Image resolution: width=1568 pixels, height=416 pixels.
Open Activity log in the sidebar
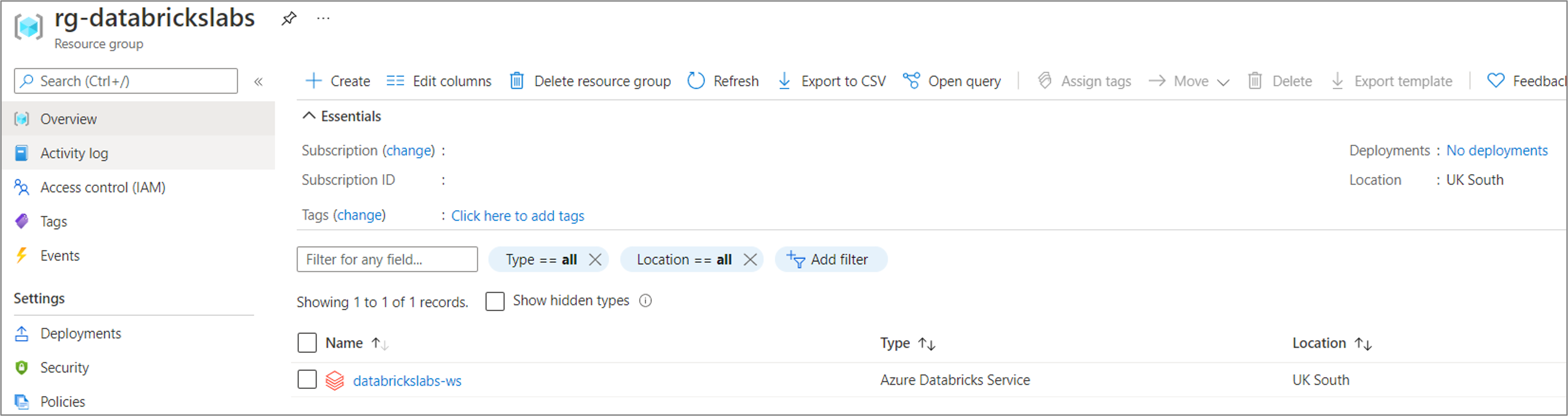pos(138,153)
